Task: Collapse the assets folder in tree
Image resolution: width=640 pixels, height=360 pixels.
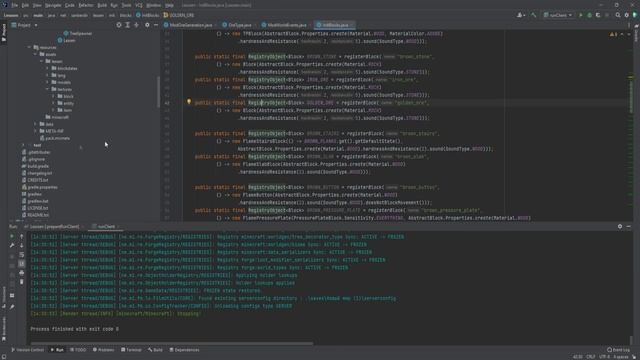Action: [x=36, y=54]
